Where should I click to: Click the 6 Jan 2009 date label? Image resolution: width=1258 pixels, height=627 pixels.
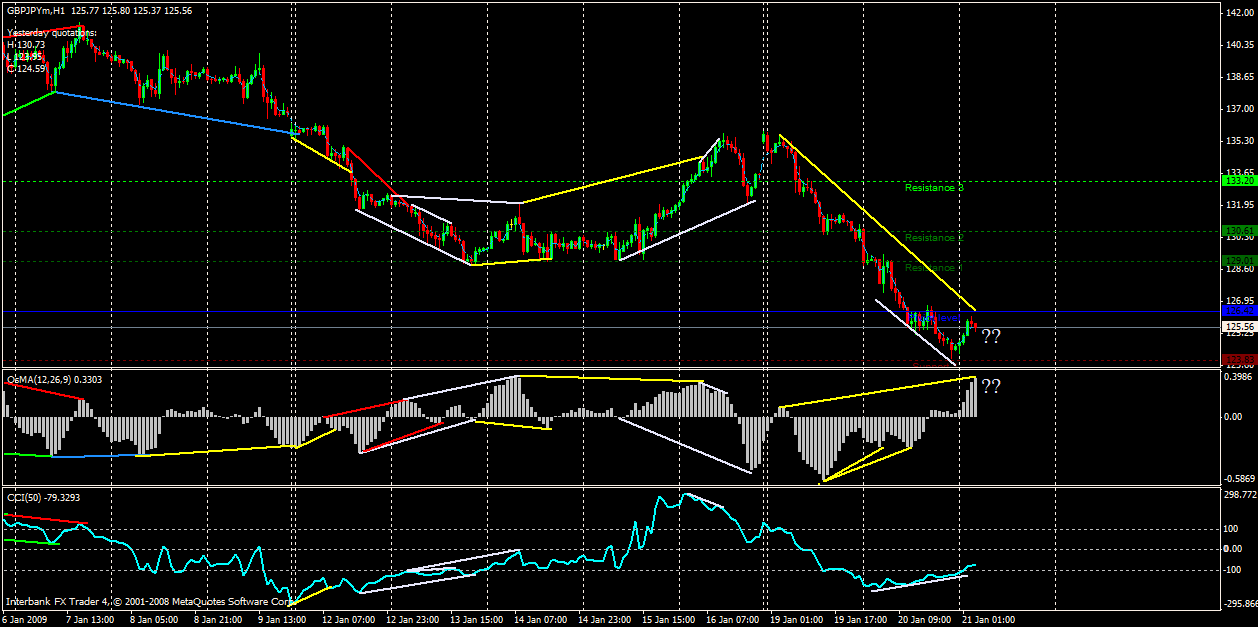[x=27, y=619]
